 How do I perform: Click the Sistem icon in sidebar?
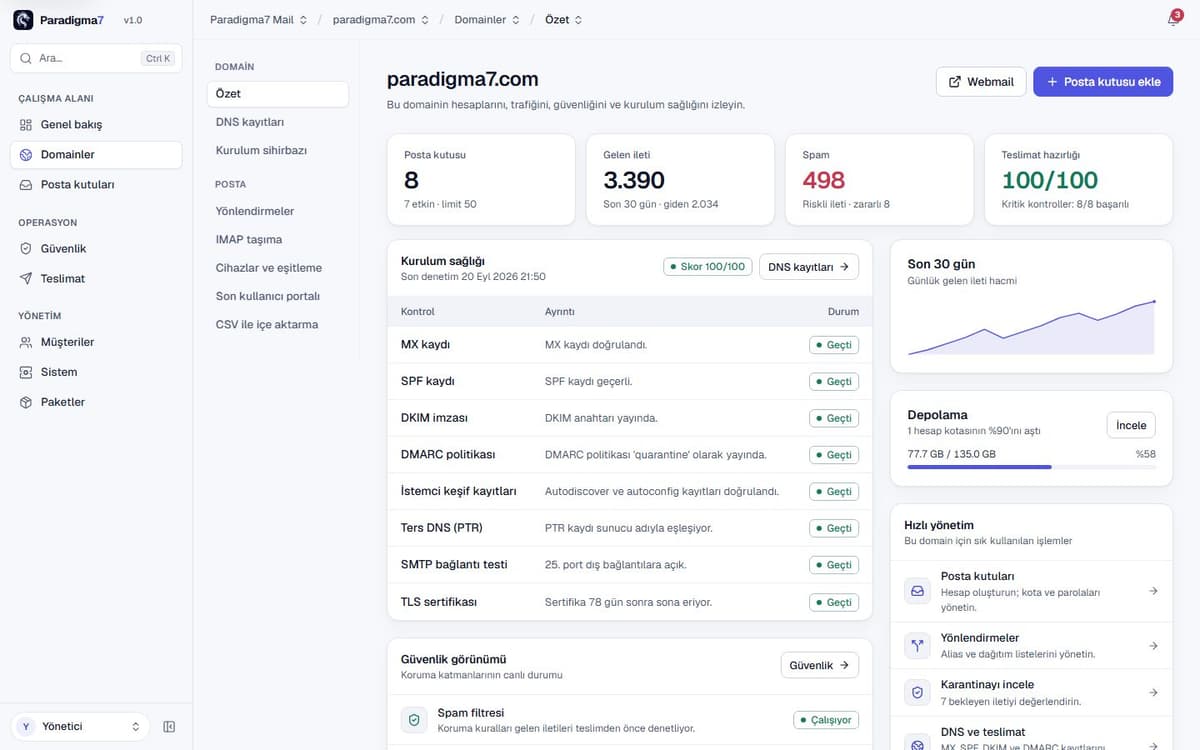point(26,372)
